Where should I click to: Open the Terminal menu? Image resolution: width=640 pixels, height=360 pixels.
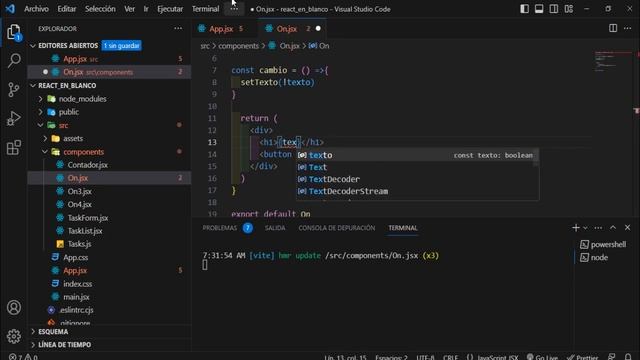tap(205, 9)
